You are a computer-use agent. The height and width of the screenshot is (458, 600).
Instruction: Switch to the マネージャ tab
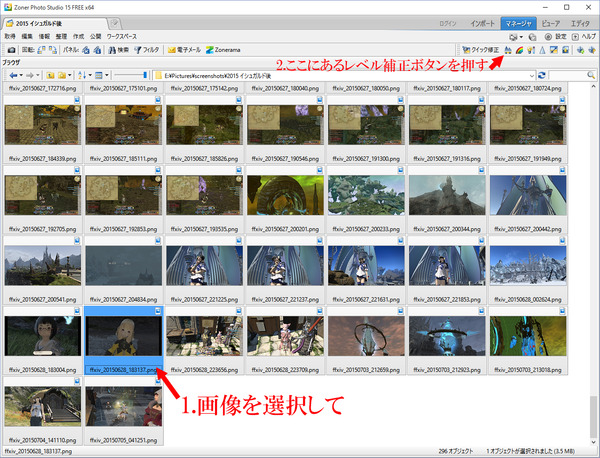pos(518,24)
